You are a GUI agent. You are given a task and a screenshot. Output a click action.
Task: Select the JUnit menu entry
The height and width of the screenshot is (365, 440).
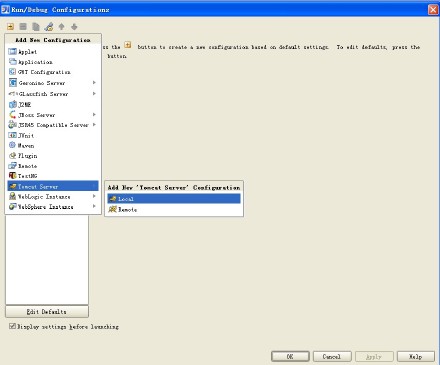tap(53, 135)
